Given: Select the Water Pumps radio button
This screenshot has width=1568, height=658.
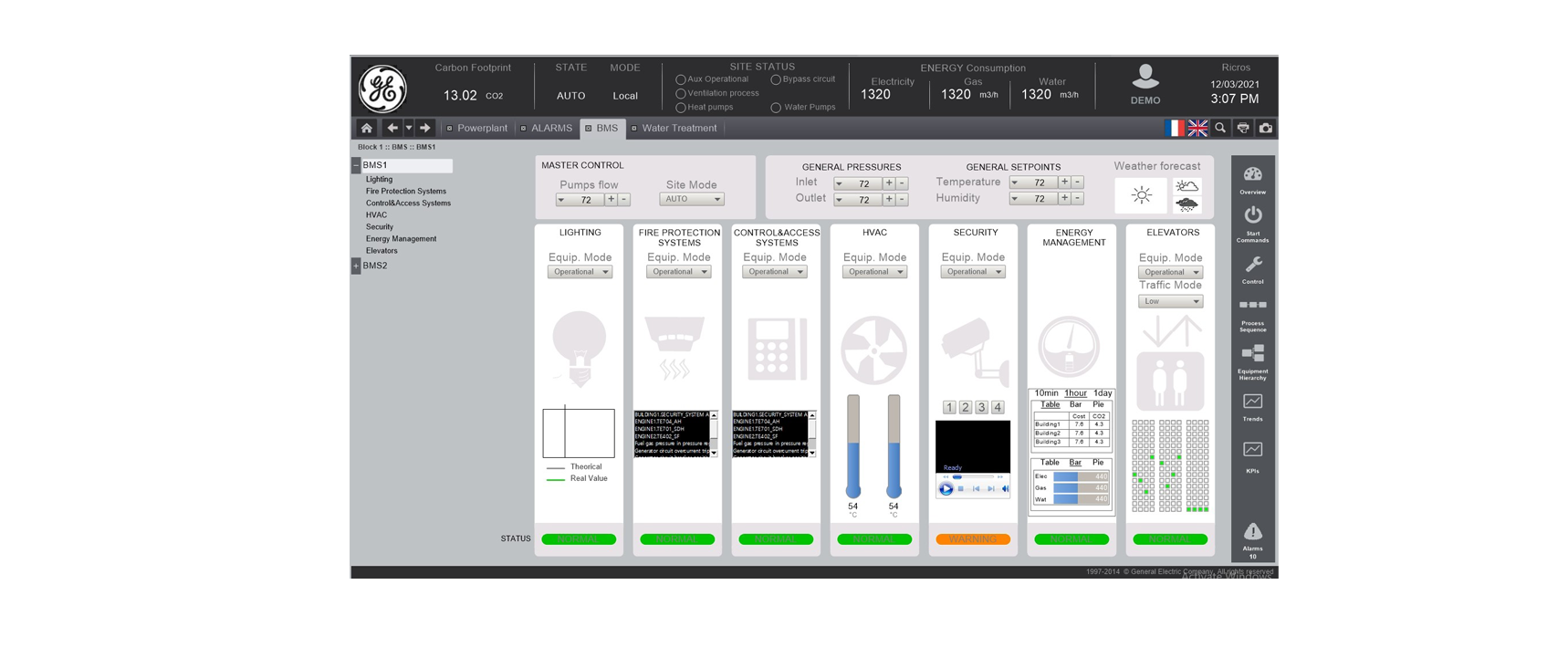Looking at the screenshot, I should (776, 108).
